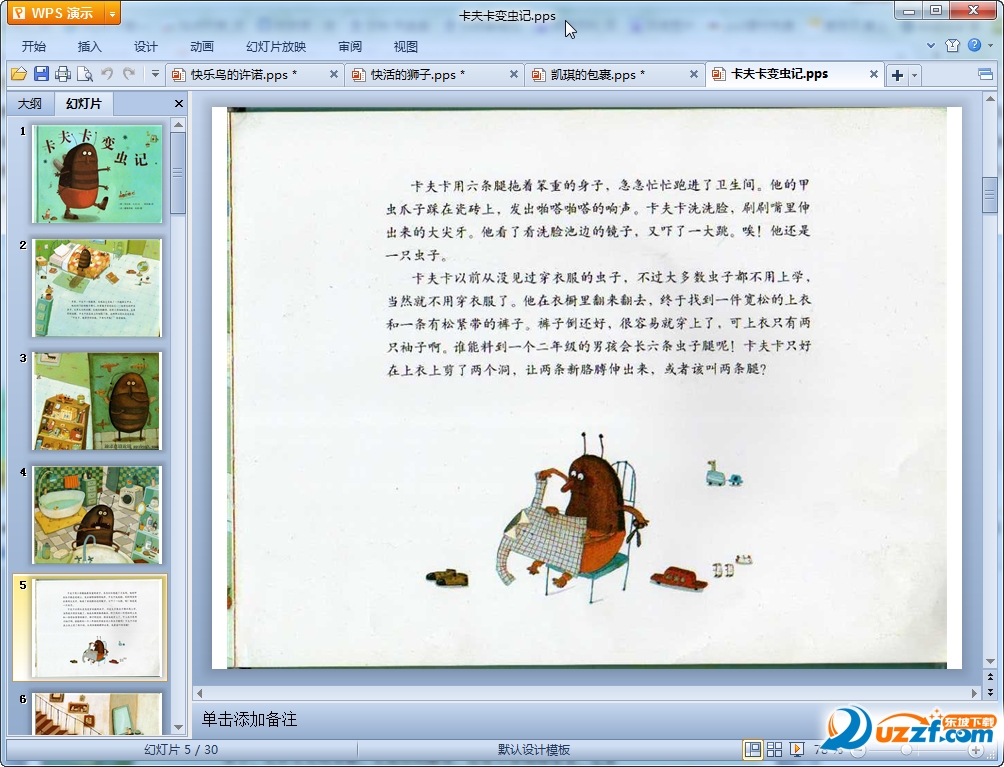Select slide 3 thumbnail

tap(97, 401)
